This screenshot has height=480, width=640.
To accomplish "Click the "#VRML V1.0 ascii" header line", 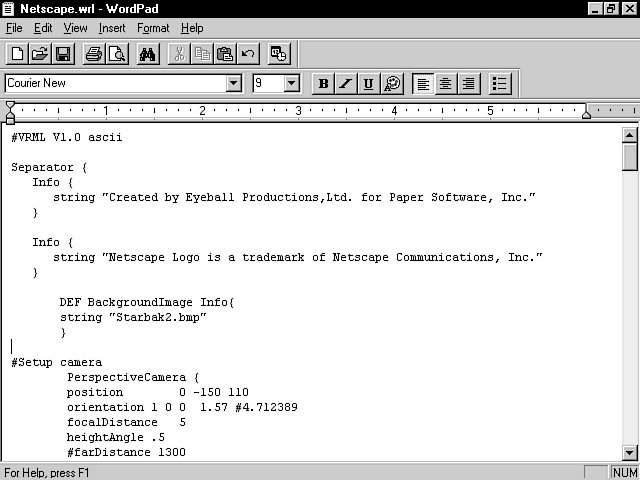I will 67,137.
